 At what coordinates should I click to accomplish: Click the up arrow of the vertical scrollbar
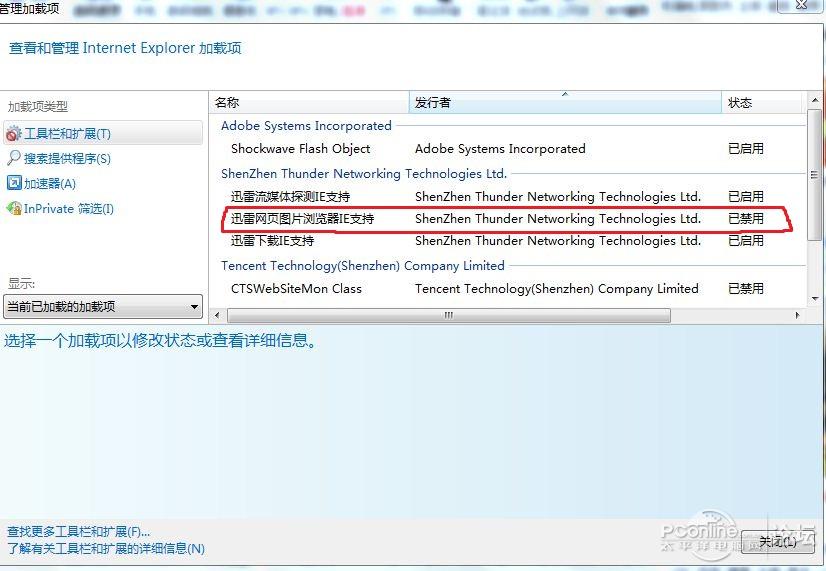pos(814,100)
